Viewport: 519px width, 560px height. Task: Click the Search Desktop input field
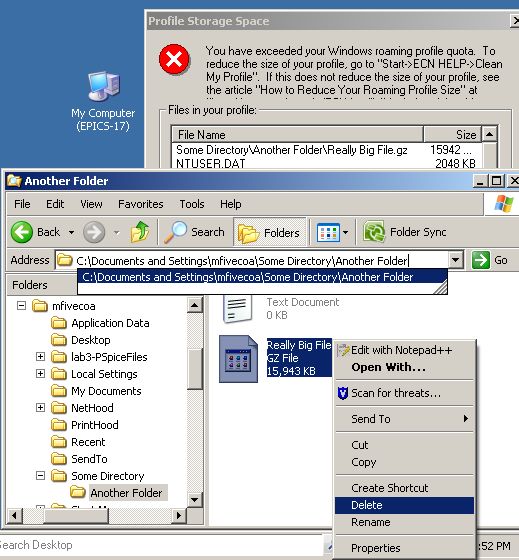[x=161, y=545]
